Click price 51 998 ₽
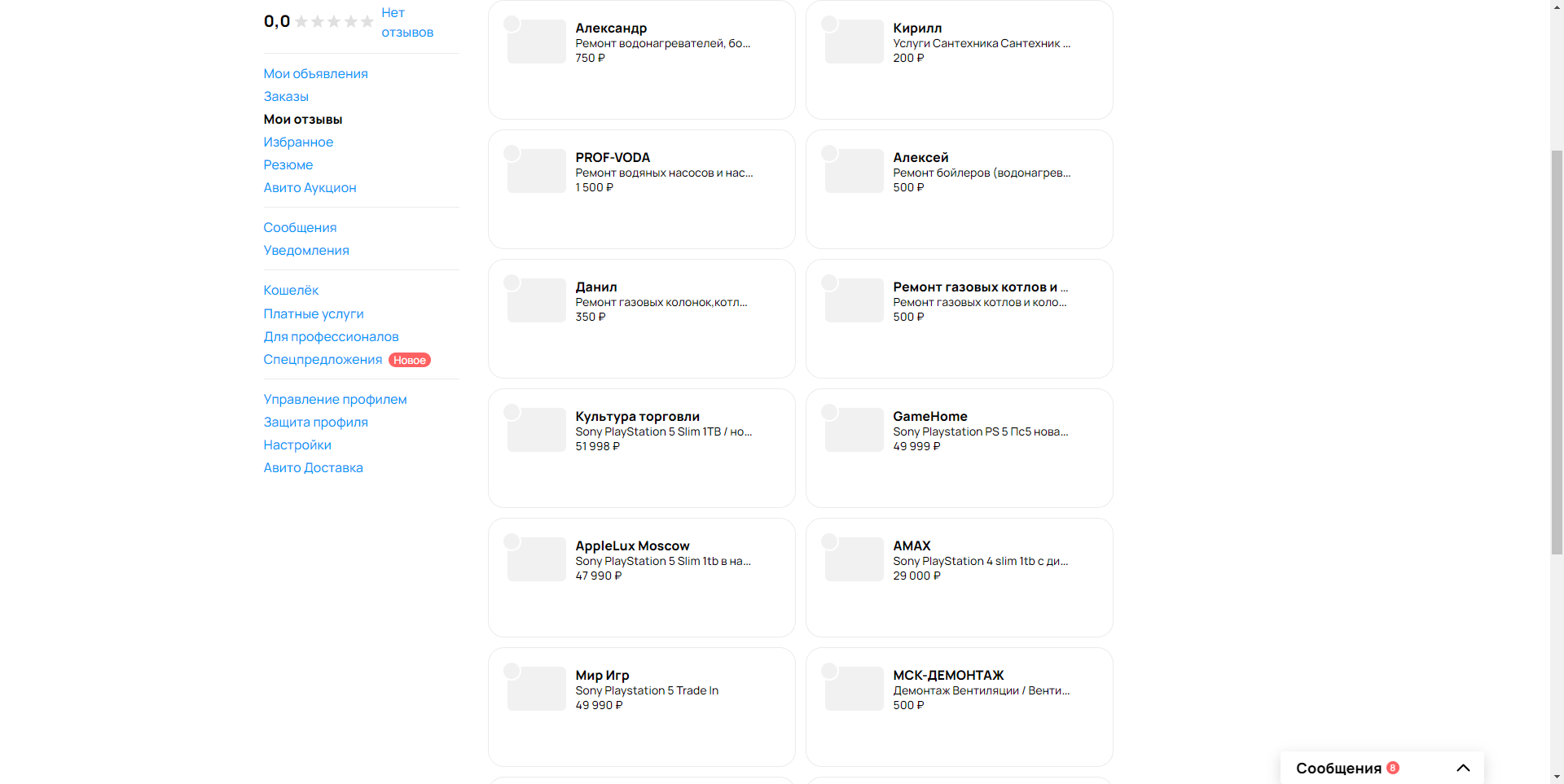This screenshot has width=1564, height=784. click(x=597, y=446)
